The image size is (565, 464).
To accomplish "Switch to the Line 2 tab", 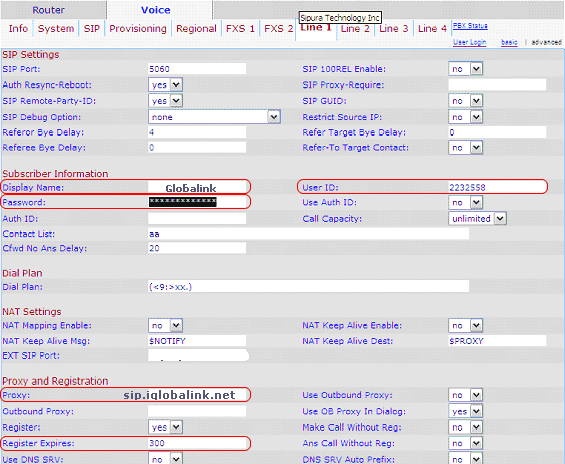I will [355, 29].
